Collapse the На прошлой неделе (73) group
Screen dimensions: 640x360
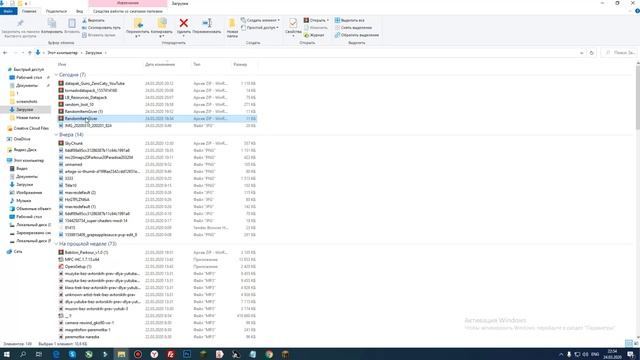coord(56,244)
